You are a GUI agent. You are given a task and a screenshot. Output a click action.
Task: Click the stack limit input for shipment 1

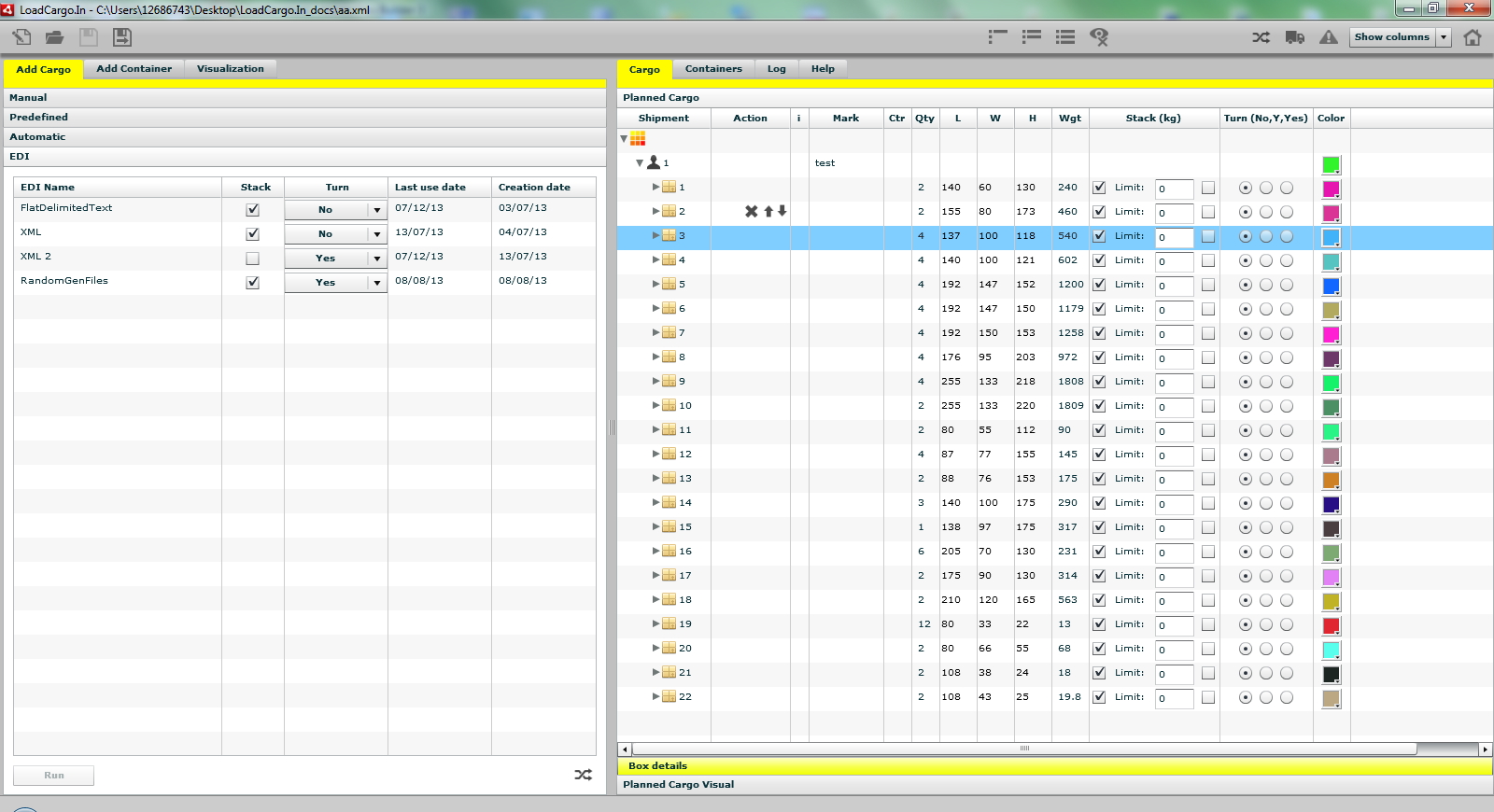click(x=1174, y=189)
